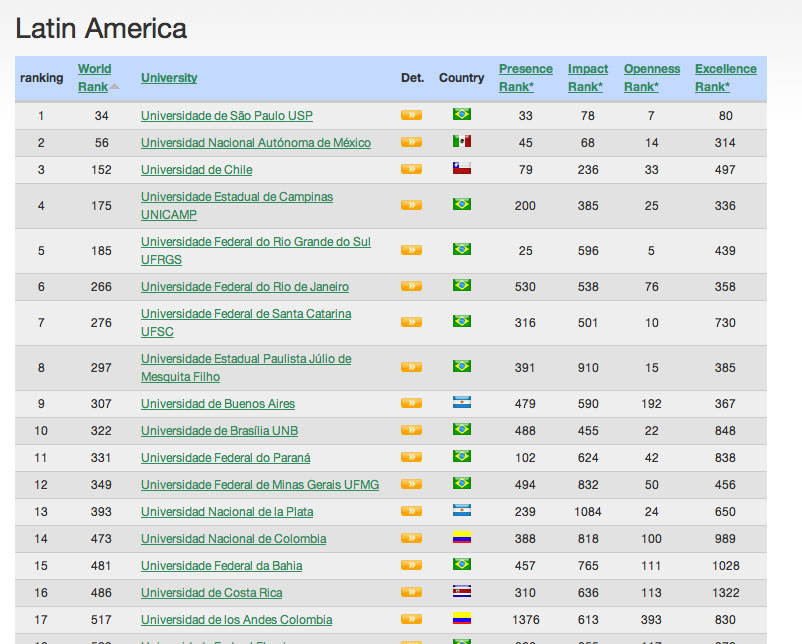Sort by Presence Rank column header
Screen dimensions: 802x644
(526, 78)
